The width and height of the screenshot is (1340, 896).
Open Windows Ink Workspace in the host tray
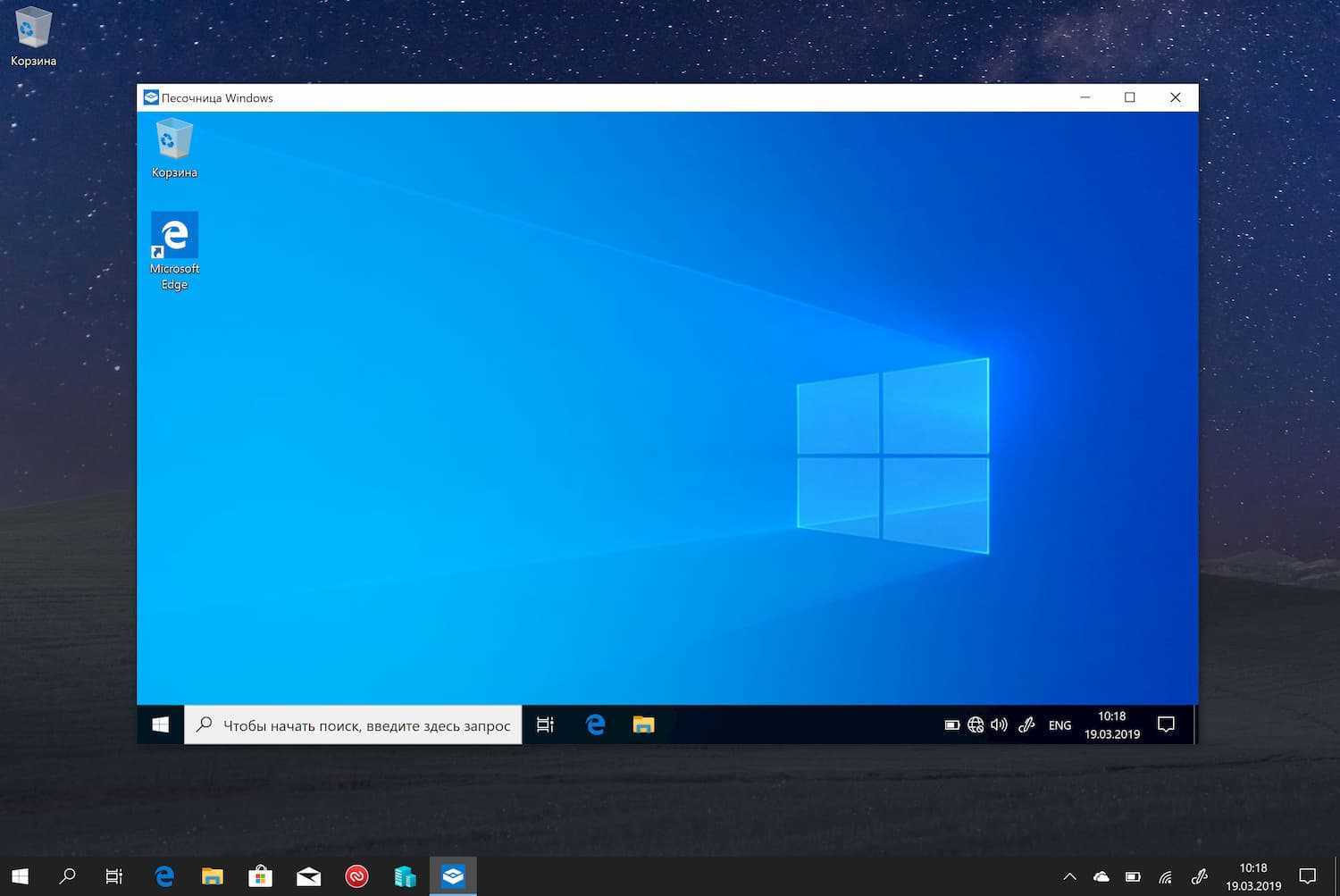pyautogui.click(x=1200, y=876)
